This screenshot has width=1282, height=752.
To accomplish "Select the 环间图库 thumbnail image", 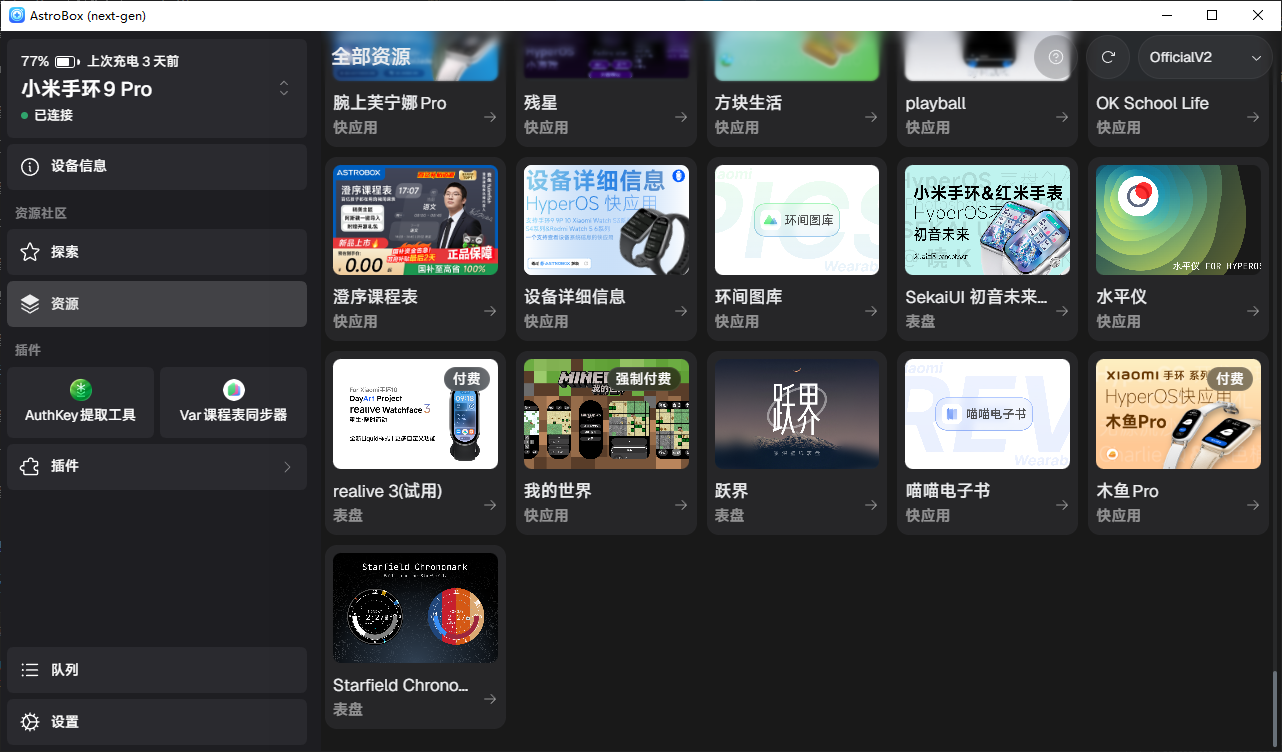I will coord(797,220).
